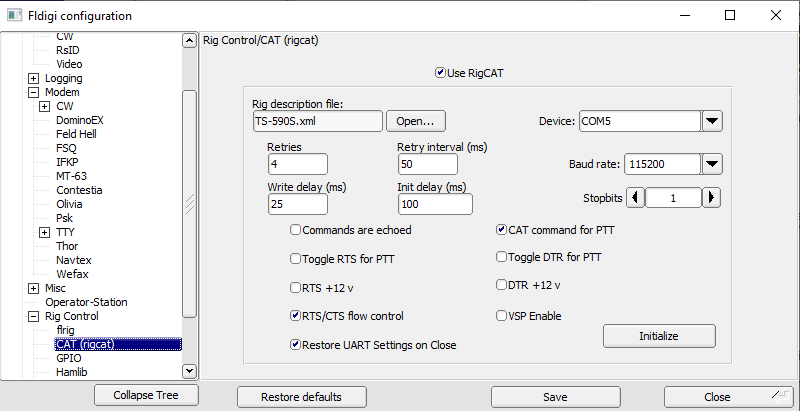Enable Toggle RTS for PTT
Viewport: 800px width, 411px height.
(295, 259)
